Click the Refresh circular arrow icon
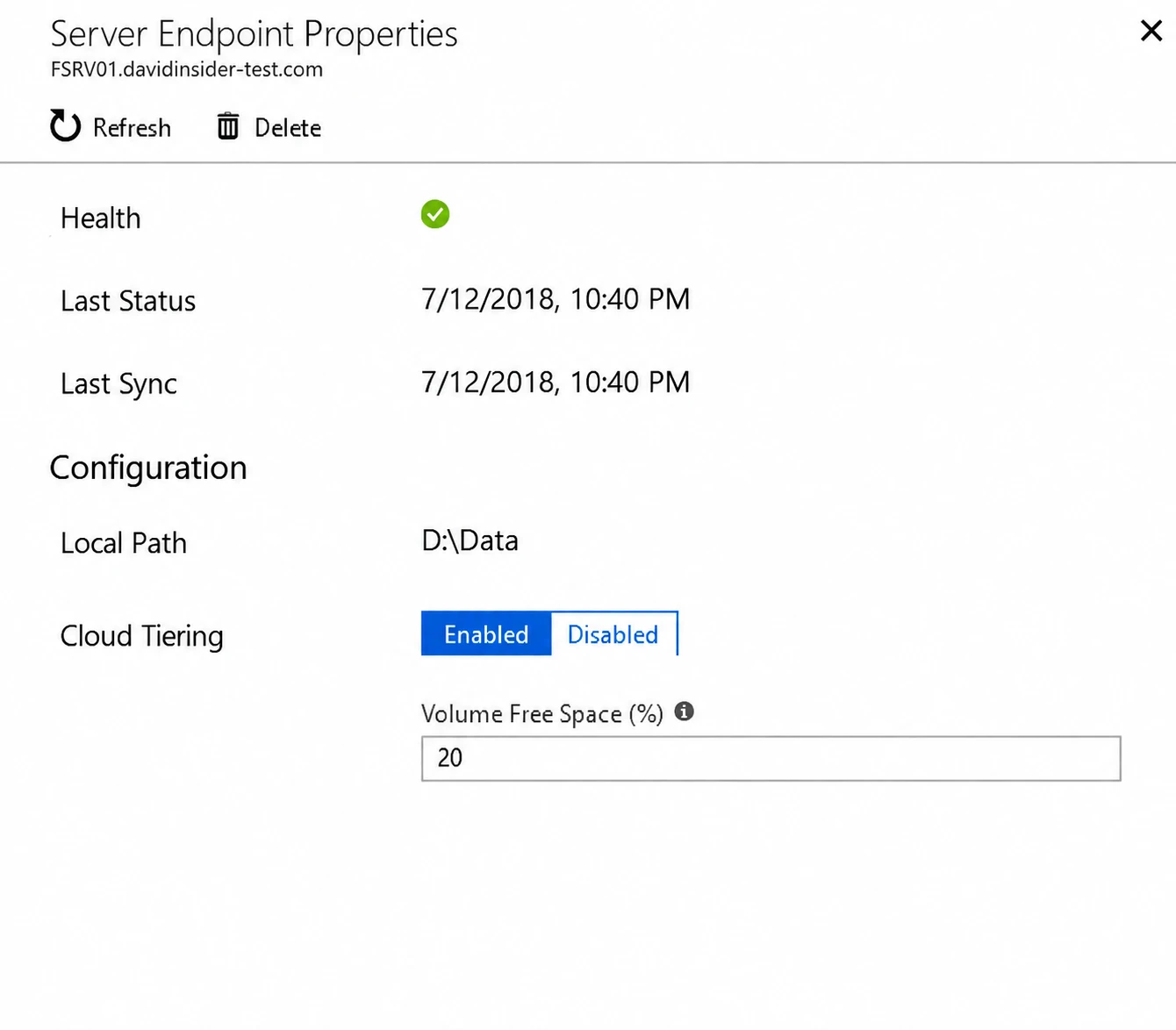The image size is (1176, 1030). pyautogui.click(x=65, y=126)
